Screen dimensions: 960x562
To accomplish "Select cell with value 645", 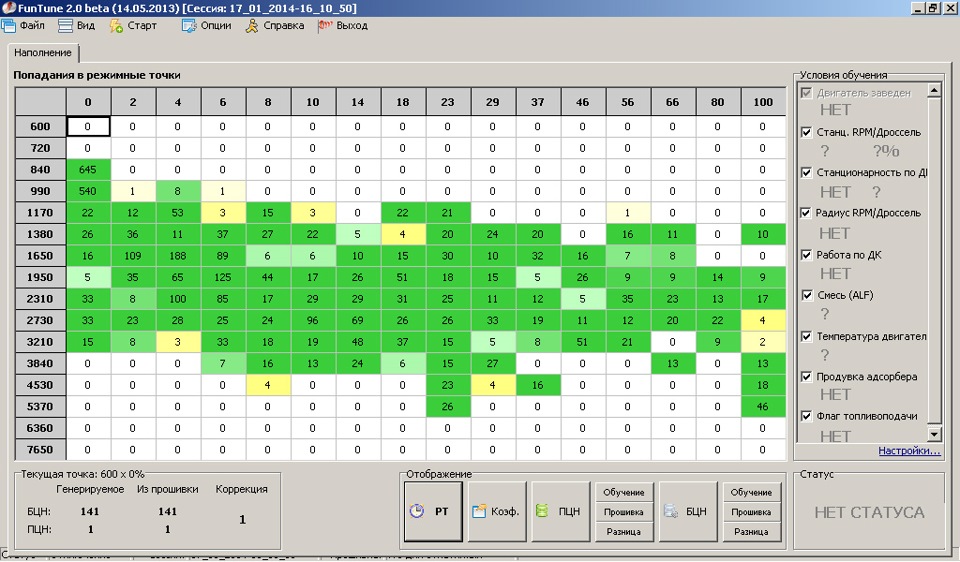I will pos(88,170).
